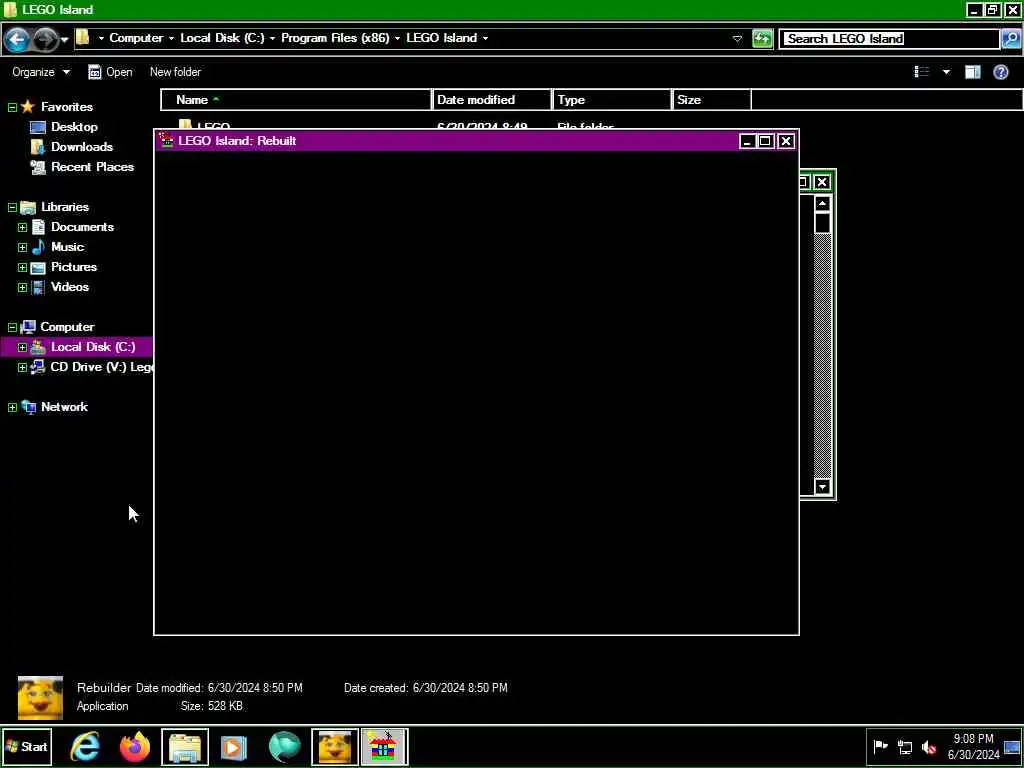Click the Show desktop tray icon
The width and height of the screenshot is (1024, 768).
1012,746
